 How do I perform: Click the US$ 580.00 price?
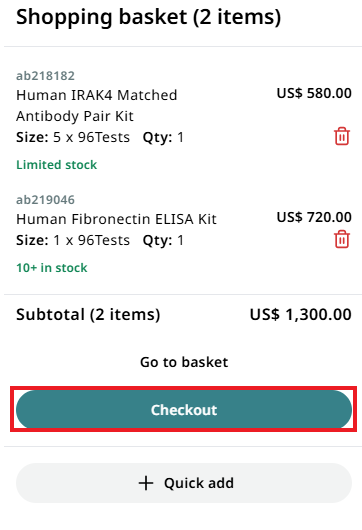tap(314, 93)
